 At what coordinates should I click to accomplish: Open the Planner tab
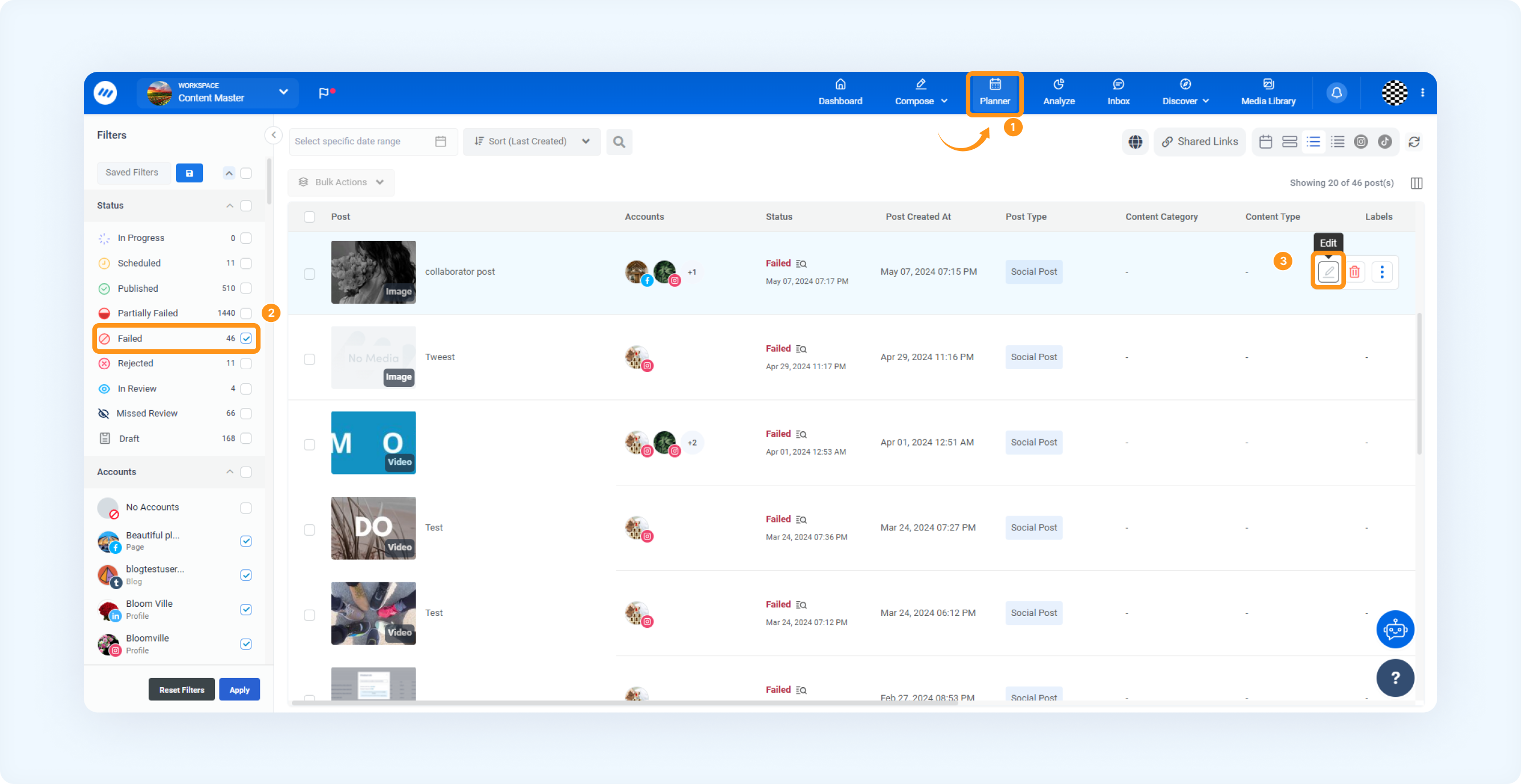coord(994,93)
